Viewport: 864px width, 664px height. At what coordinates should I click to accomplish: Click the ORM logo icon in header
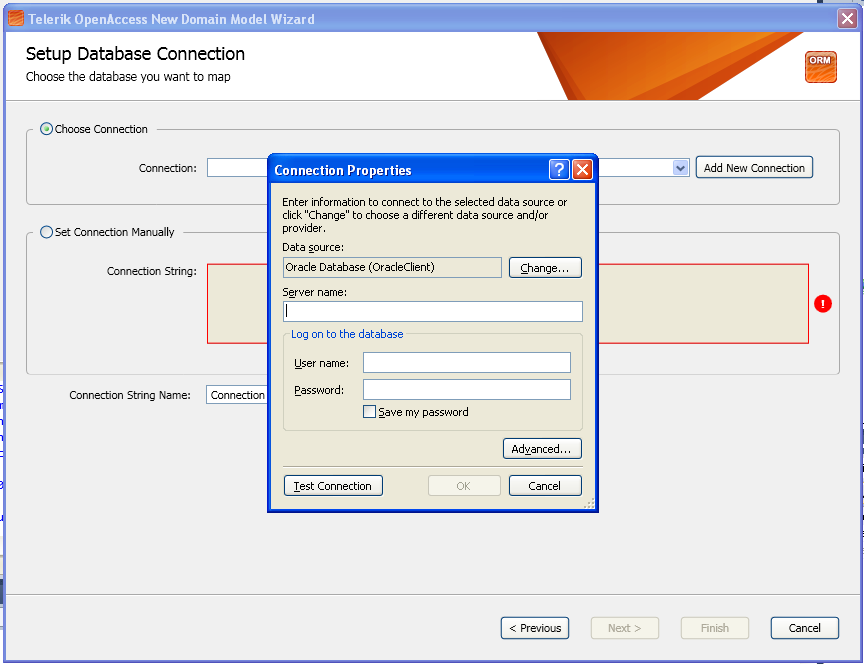click(x=820, y=67)
